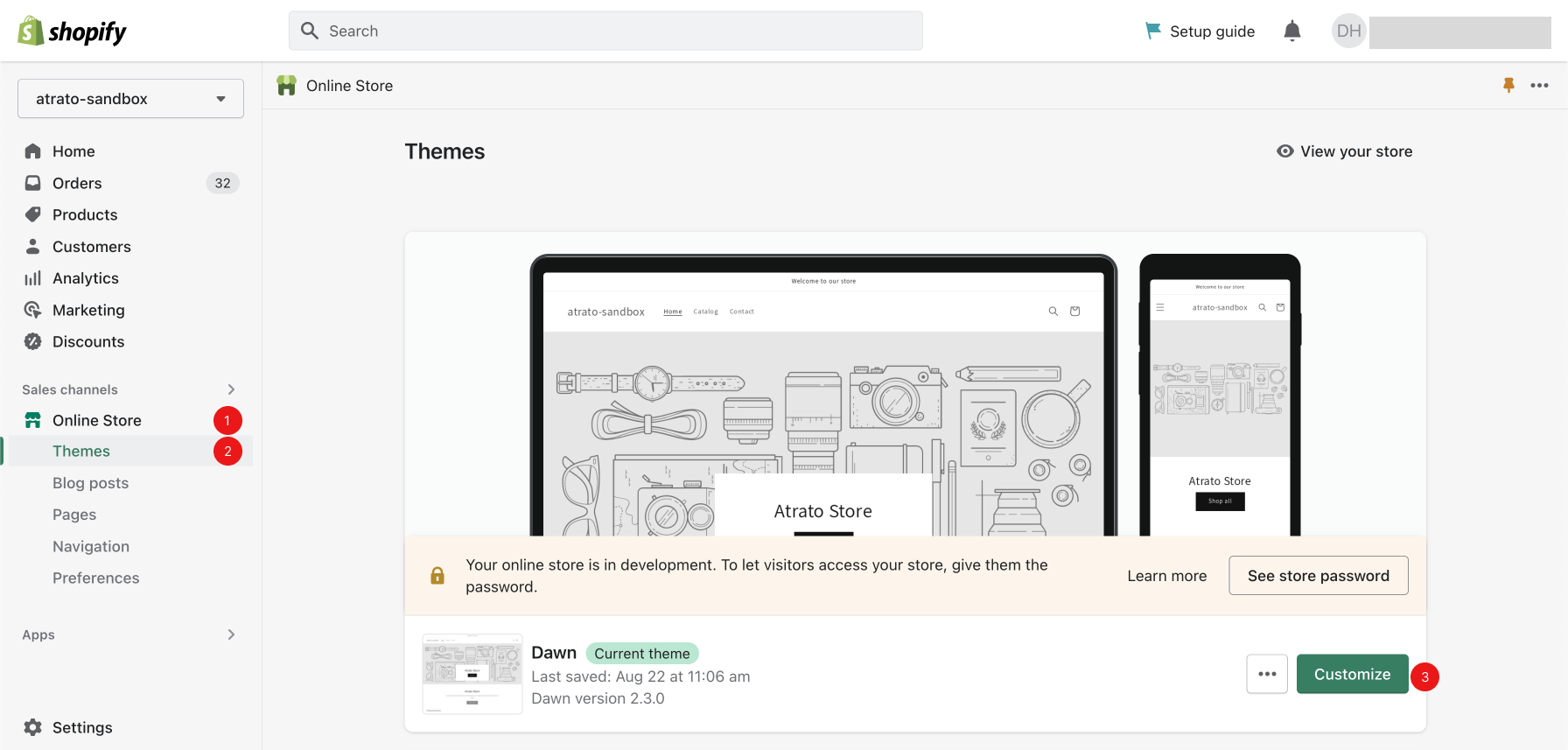Expand the Sales channels chevron
Image resolution: width=1568 pixels, height=750 pixels.
click(x=231, y=389)
